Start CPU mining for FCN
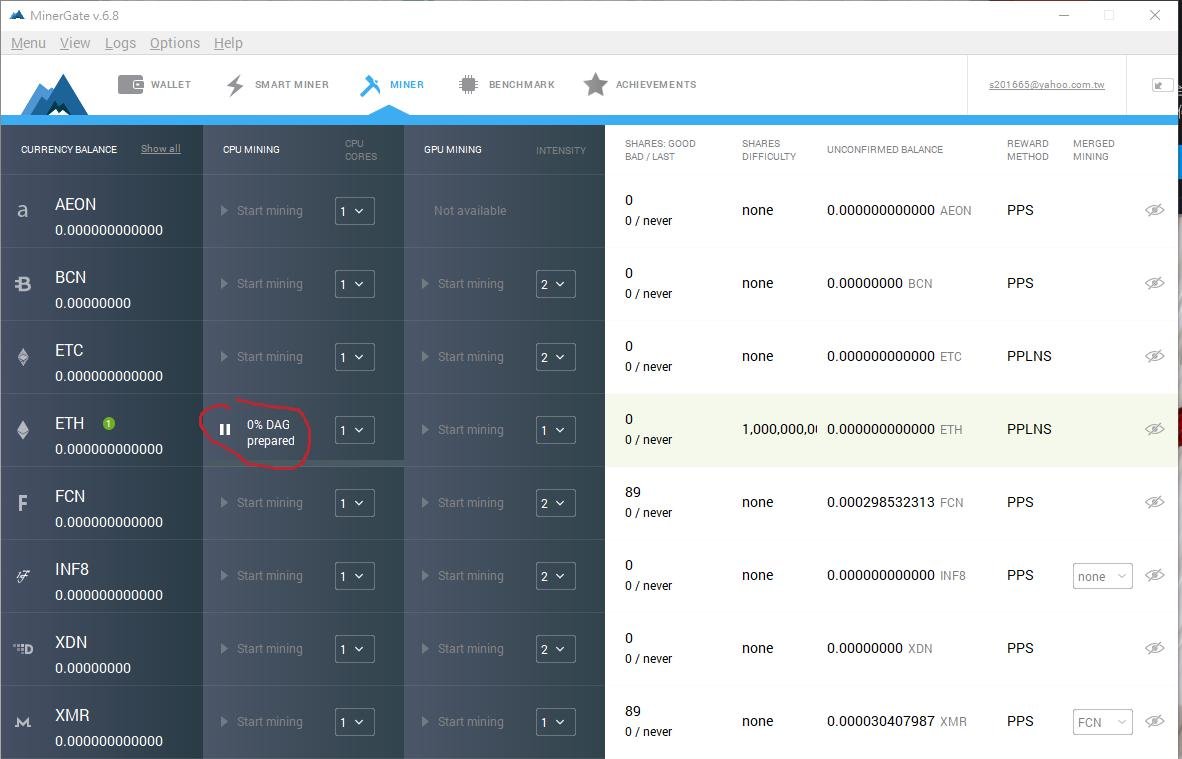The height and width of the screenshot is (759, 1182). (x=262, y=503)
